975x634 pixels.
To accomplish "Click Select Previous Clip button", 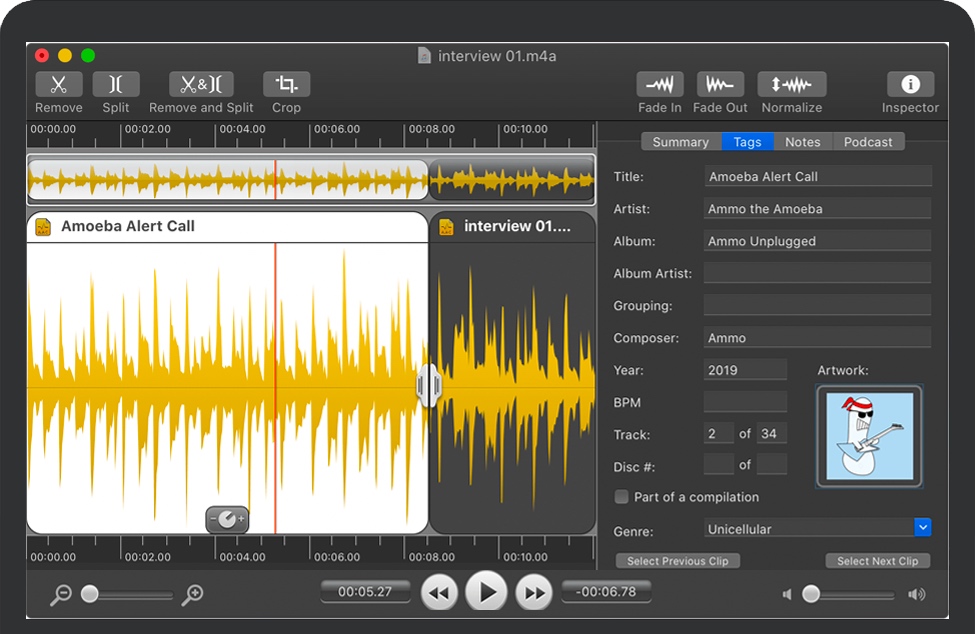I will tap(678, 561).
